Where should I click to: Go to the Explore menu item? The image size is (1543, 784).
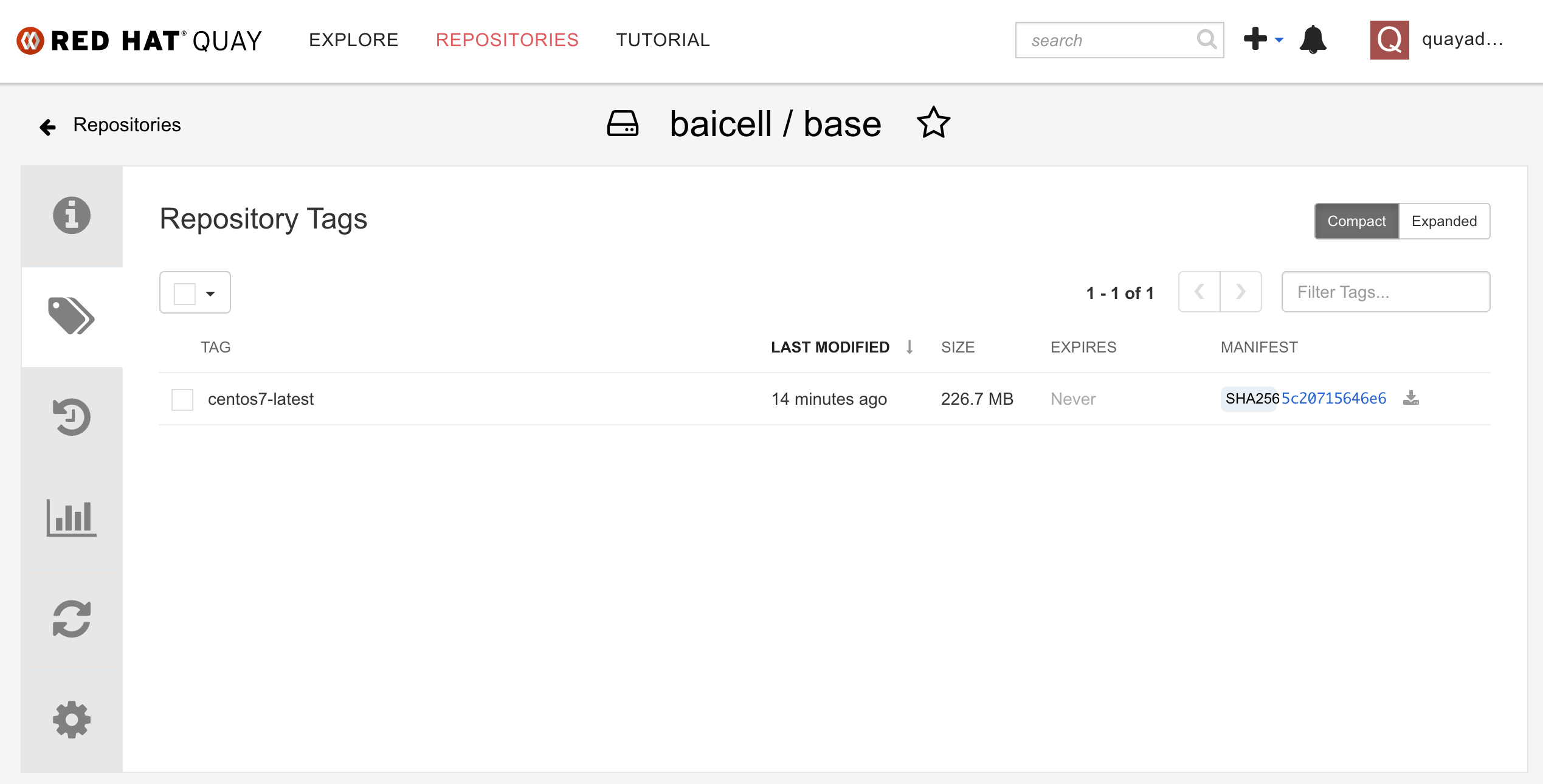click(353, 40)
